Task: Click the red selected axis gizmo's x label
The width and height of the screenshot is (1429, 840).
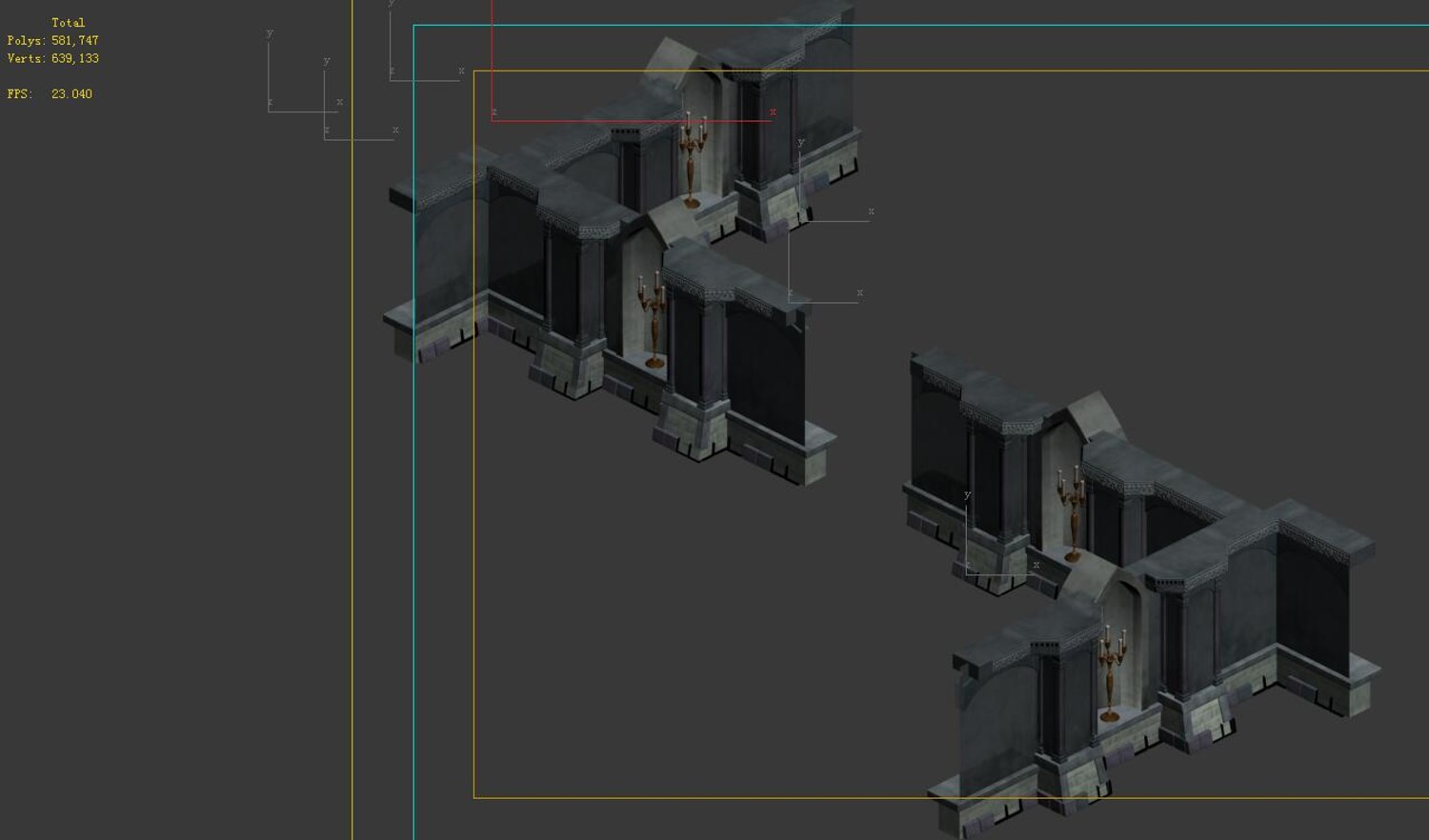Action: [x=773, y=112]
